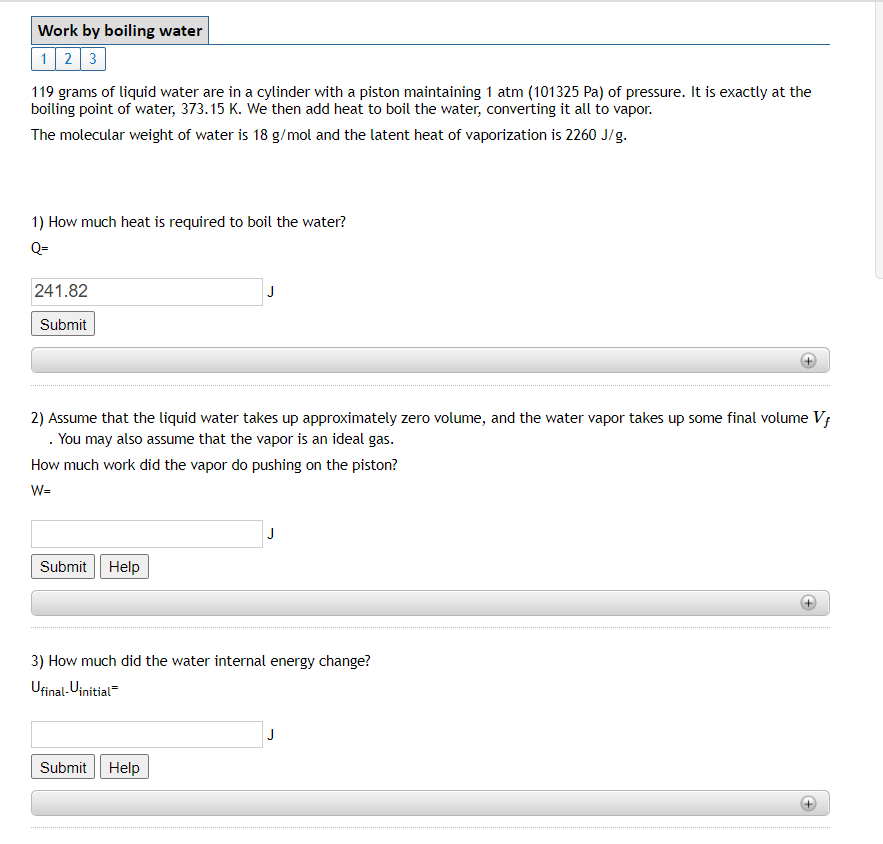Screen dimensions: 883x844
Task: Expand the feedback bar under question 3
Action: click(x=430, y=802)
